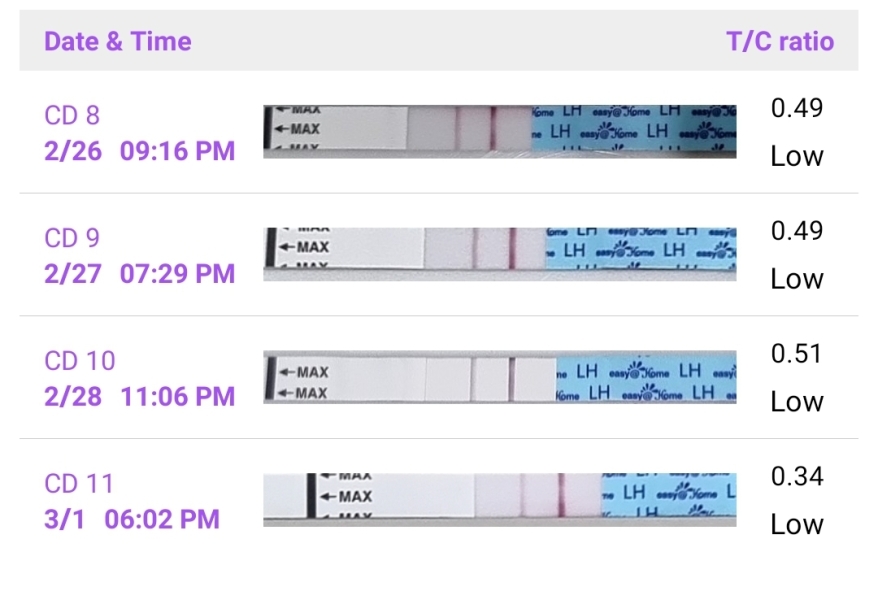The height and width of the screenshot is (600, 878).
Task: Click the T/C ratio column header
Action: pos(779,42)
